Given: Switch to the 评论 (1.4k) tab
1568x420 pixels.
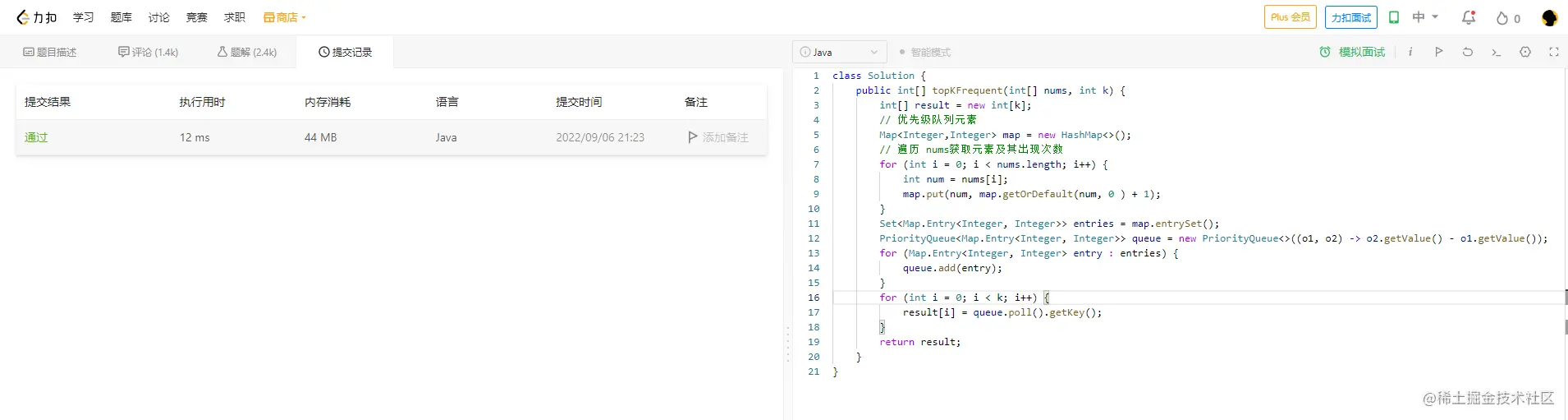Looking at the screenshot, I should pyautogui.click(x=149, y=52).
